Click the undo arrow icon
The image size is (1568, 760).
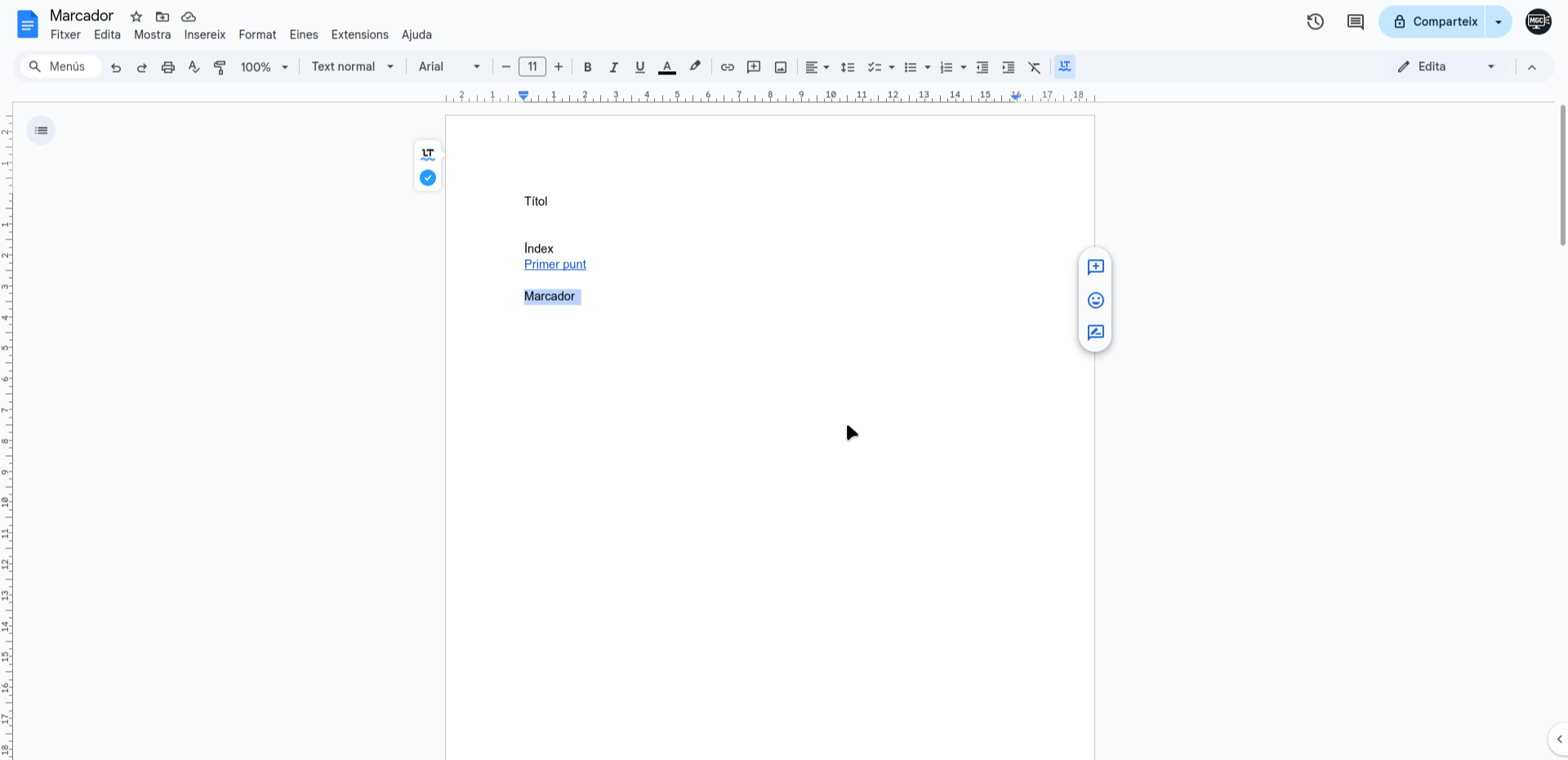[x=116, y=68]
